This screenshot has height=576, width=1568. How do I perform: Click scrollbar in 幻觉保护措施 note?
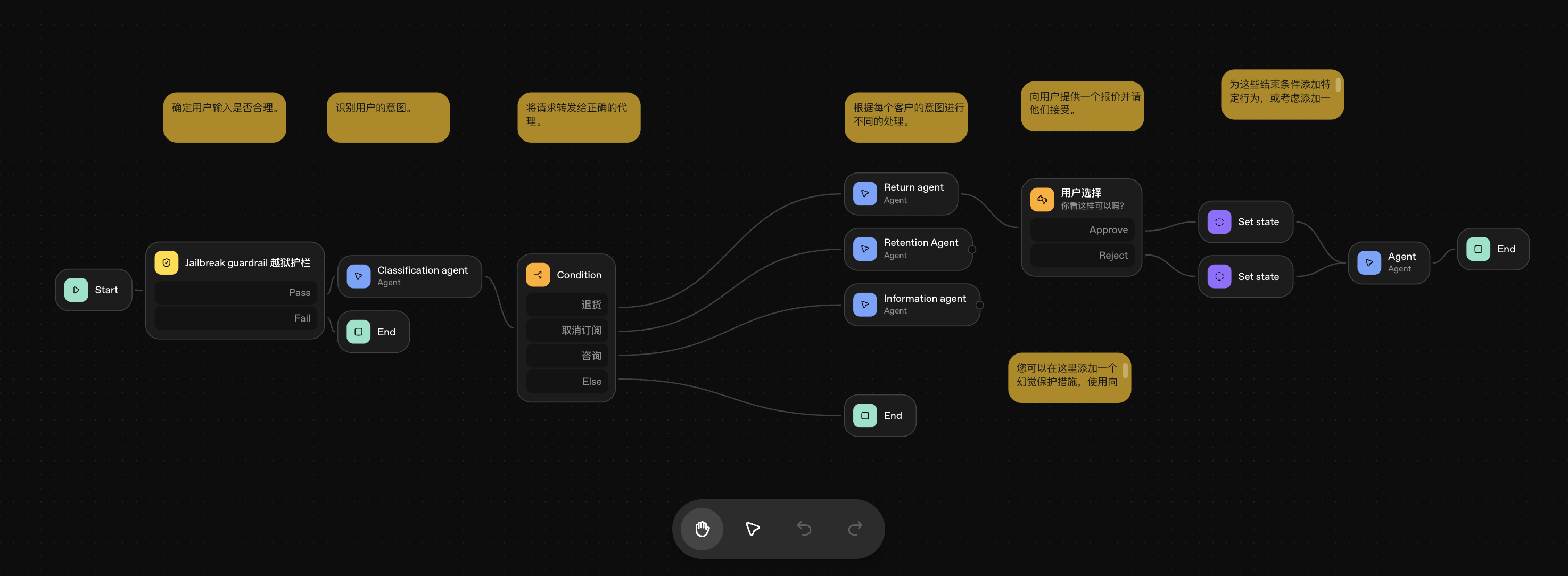tap(1125, 370)
